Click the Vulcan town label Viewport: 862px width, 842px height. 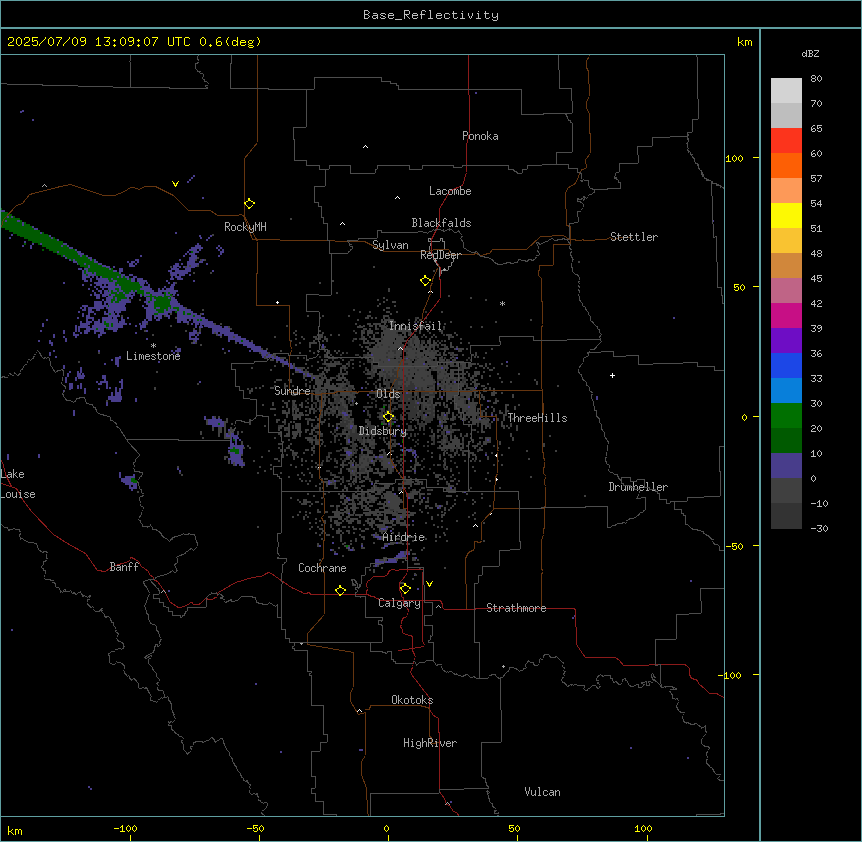coord(543,792)
